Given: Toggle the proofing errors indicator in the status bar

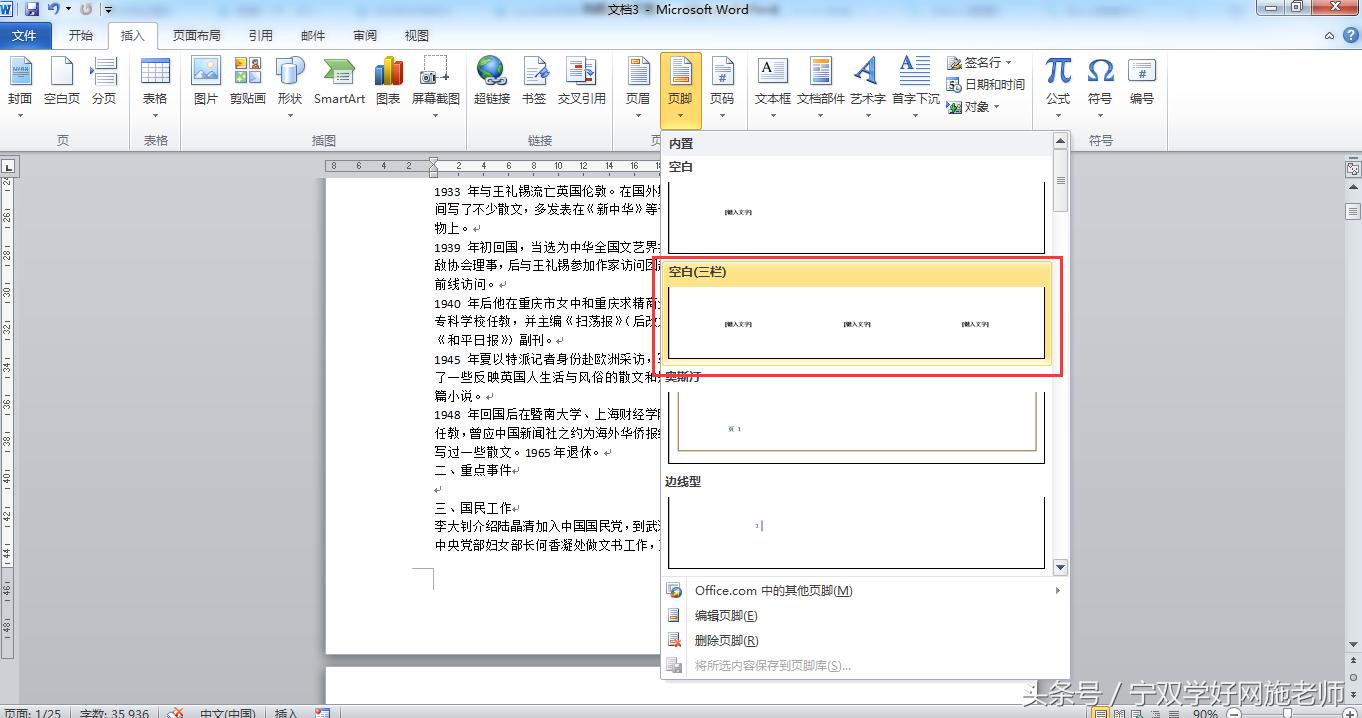Looking at the screenshot, I should (176, 713).
